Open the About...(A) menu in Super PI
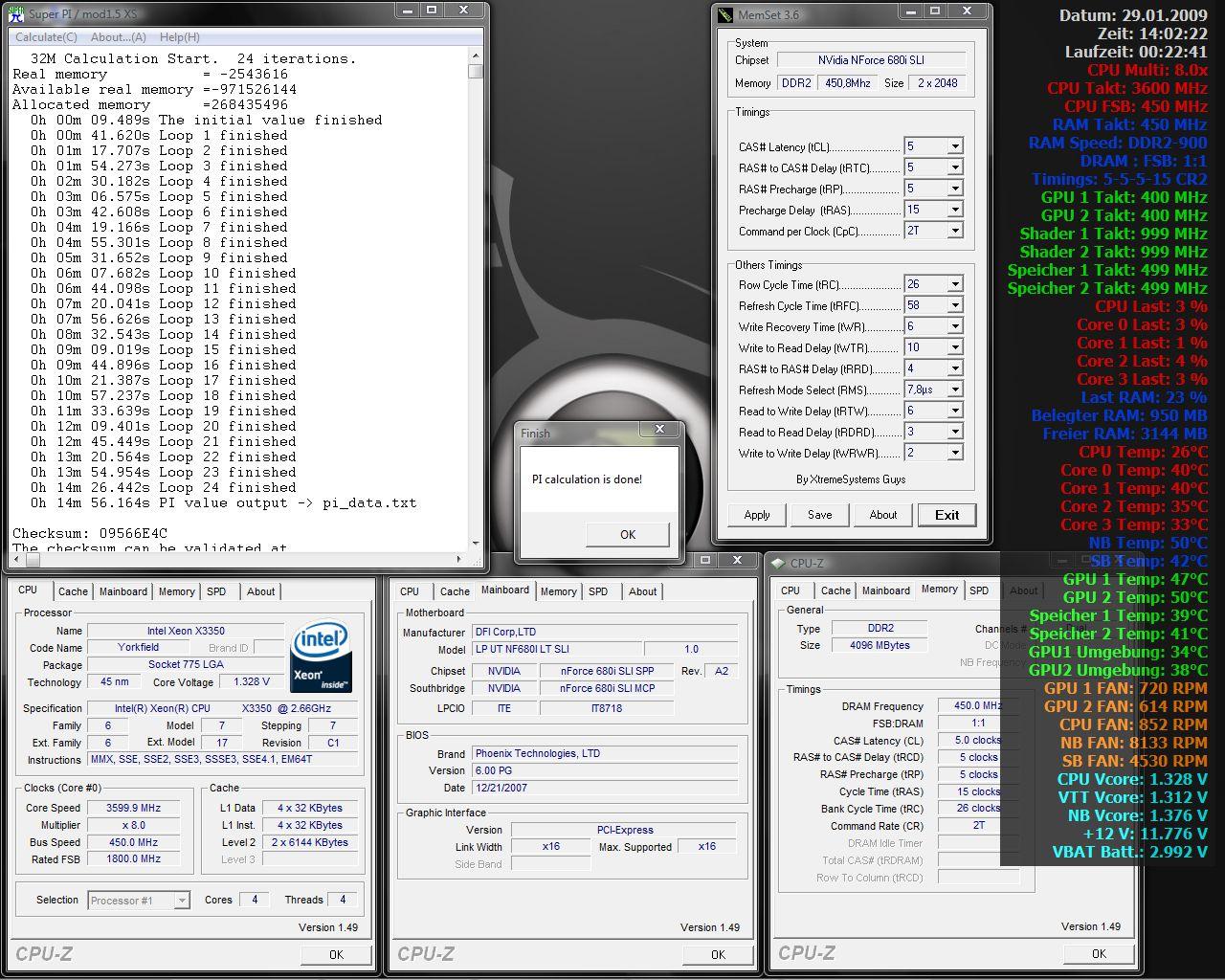This screenshot has height=980, width=1225. pyautogui.click(x=118, y=37)
